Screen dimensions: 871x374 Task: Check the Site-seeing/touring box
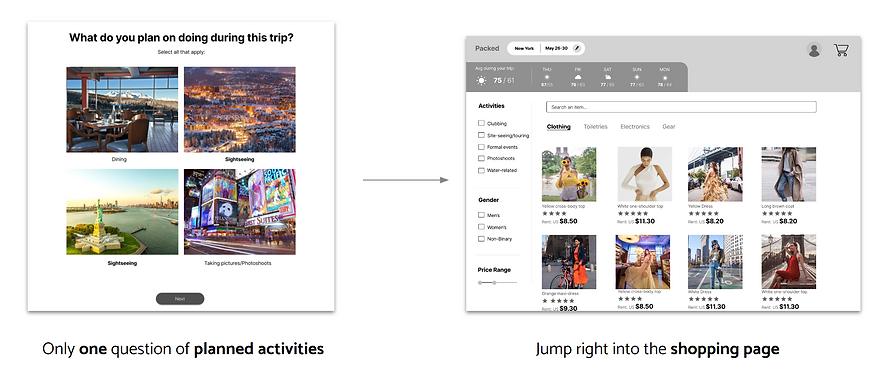[x=482, y=135]
